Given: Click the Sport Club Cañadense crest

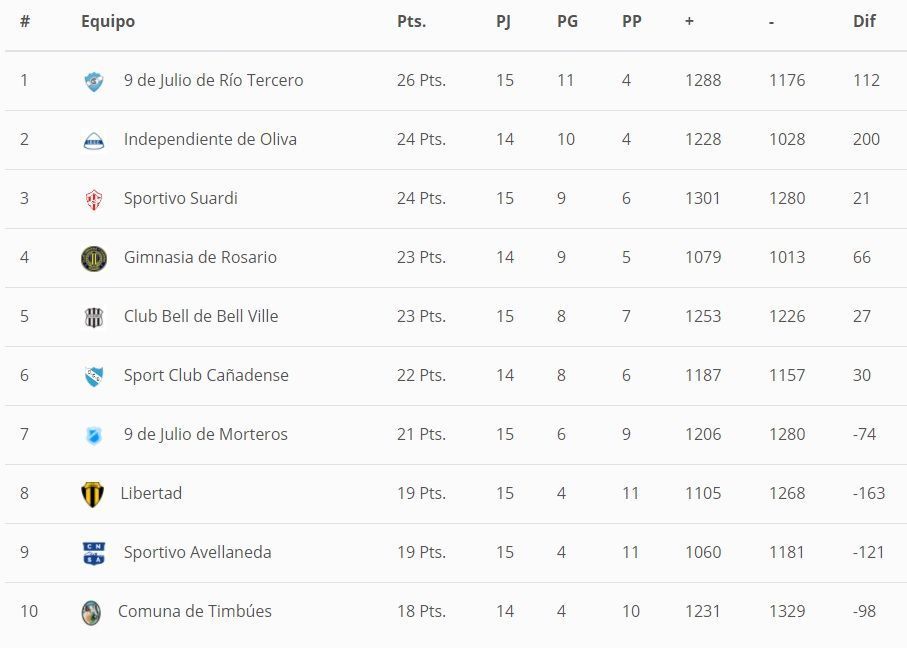Looking at the screenshot, I should point(93,376).
